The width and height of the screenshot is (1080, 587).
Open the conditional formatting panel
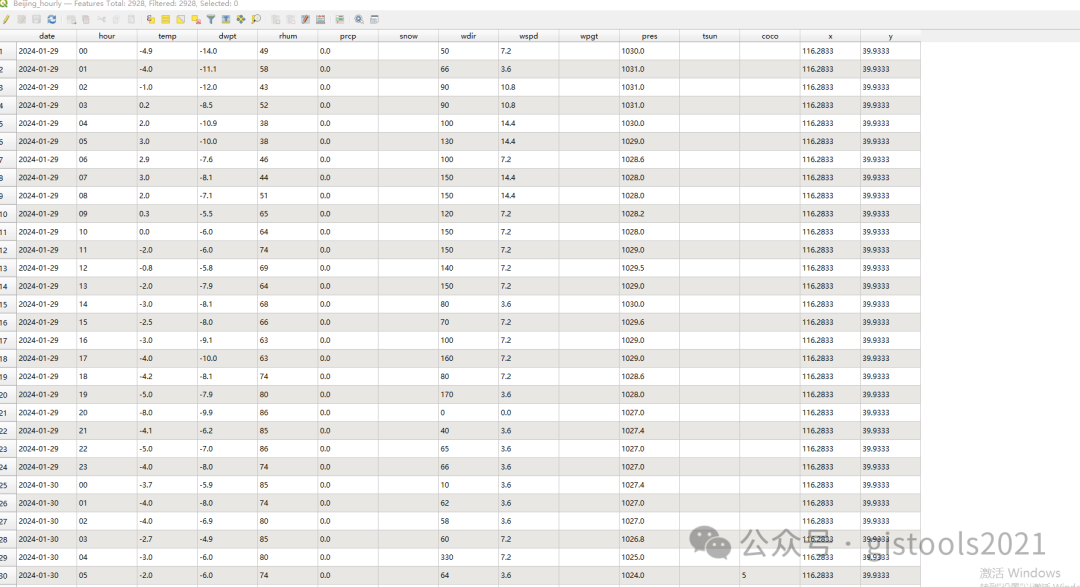[x=340, y=19]
